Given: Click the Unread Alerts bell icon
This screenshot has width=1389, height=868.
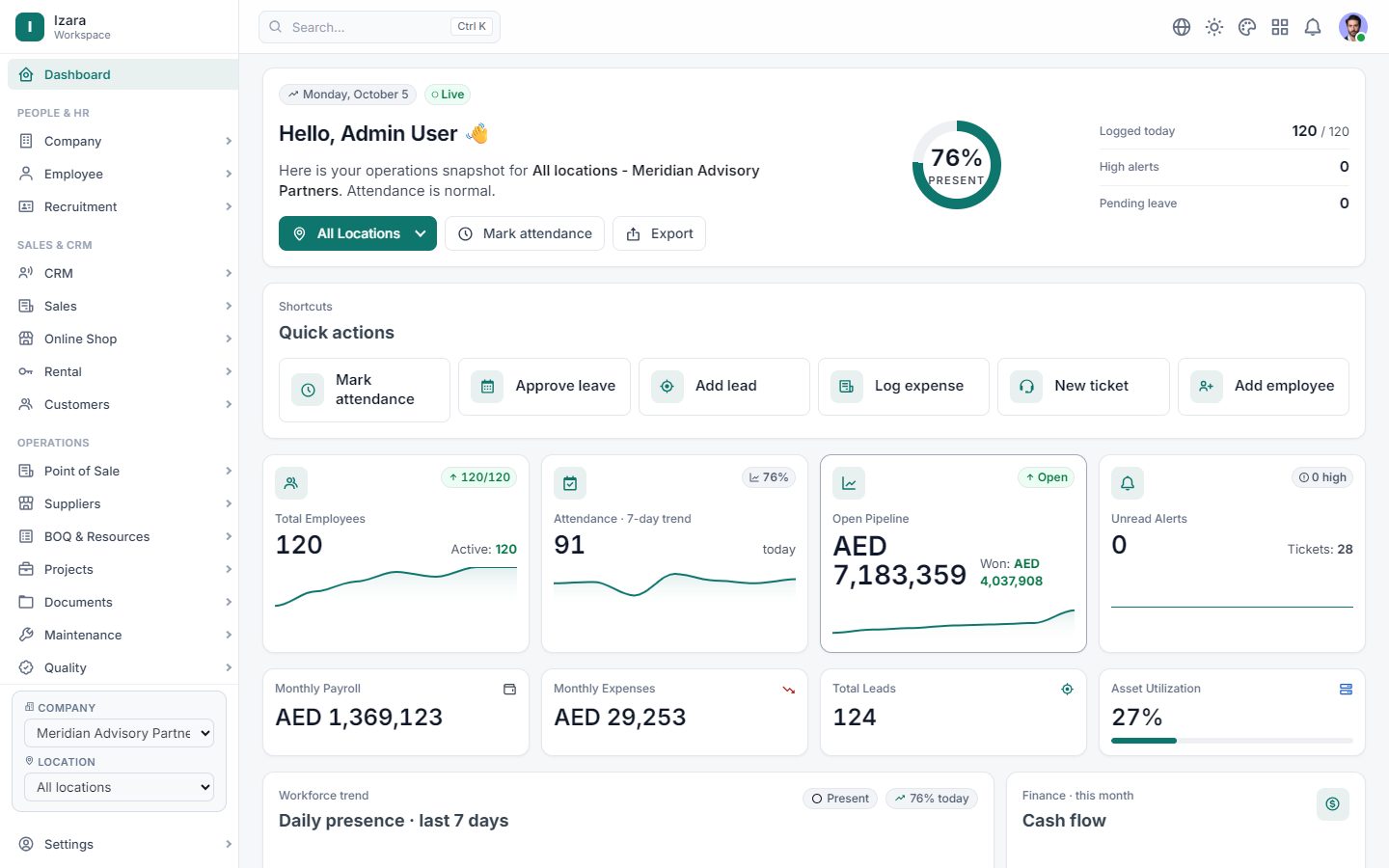Looking at the screenshot, I should (1128, 483).
